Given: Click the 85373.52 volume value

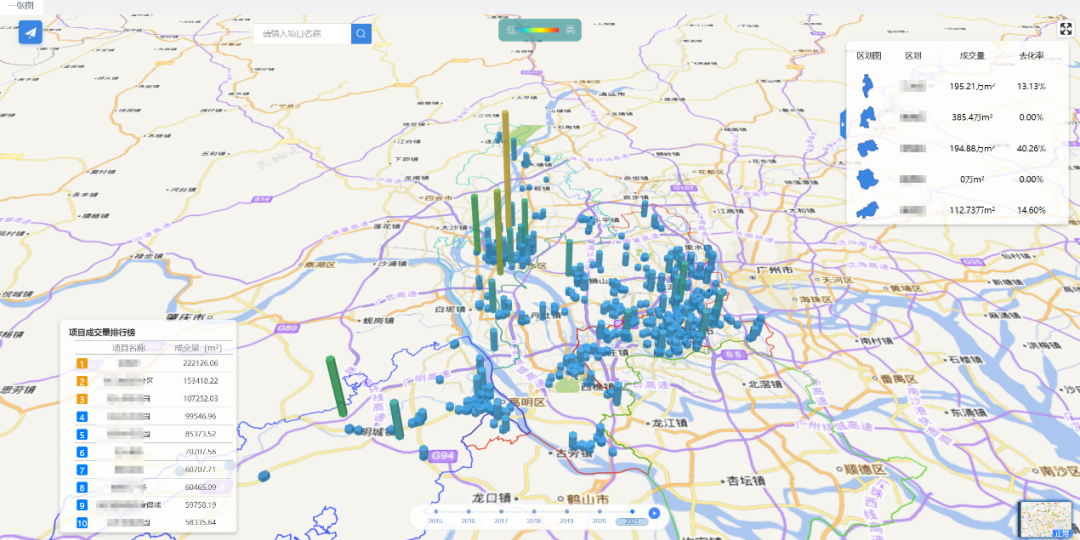Looking at the screenshot, I should pos(200,435).
